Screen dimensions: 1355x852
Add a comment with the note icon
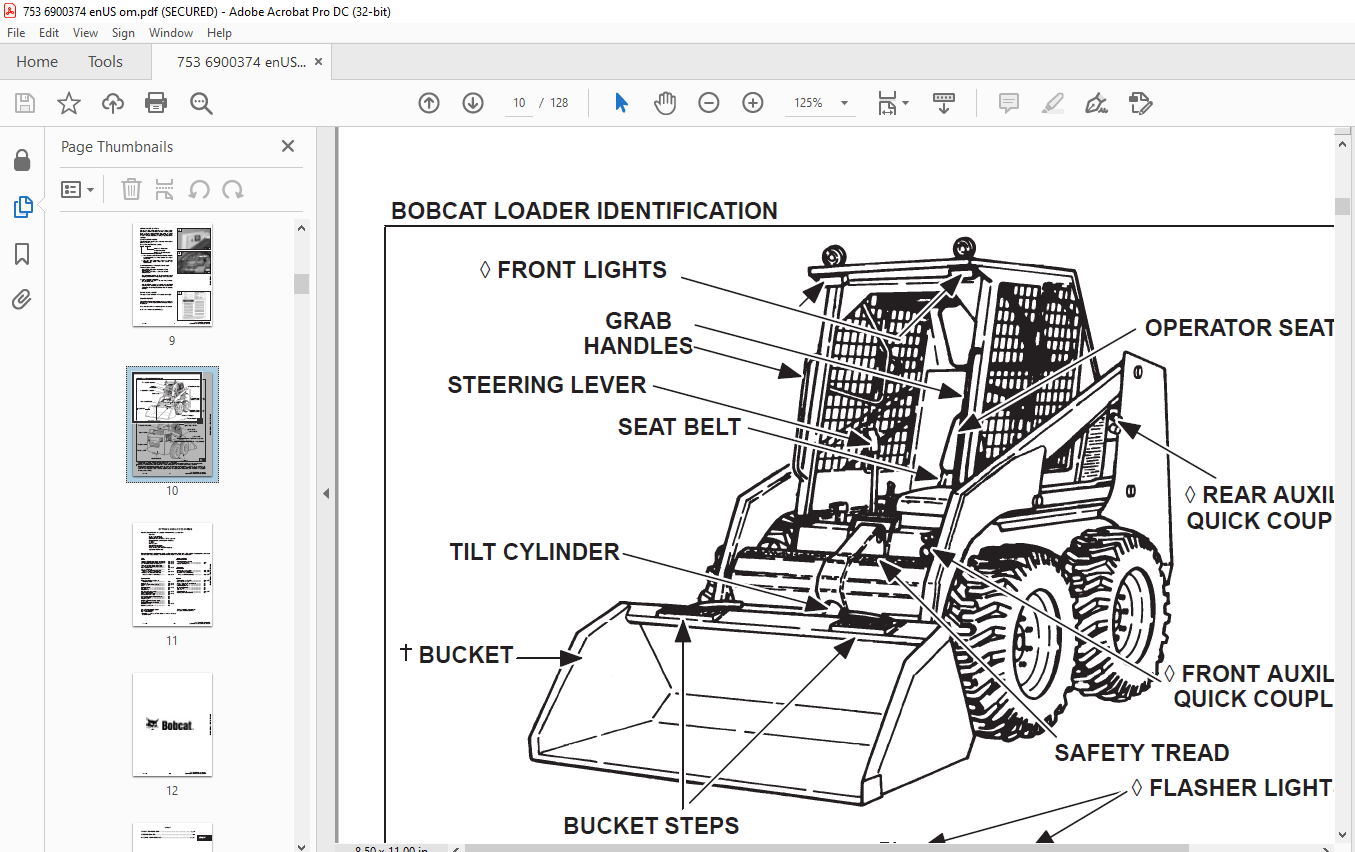1008,103
